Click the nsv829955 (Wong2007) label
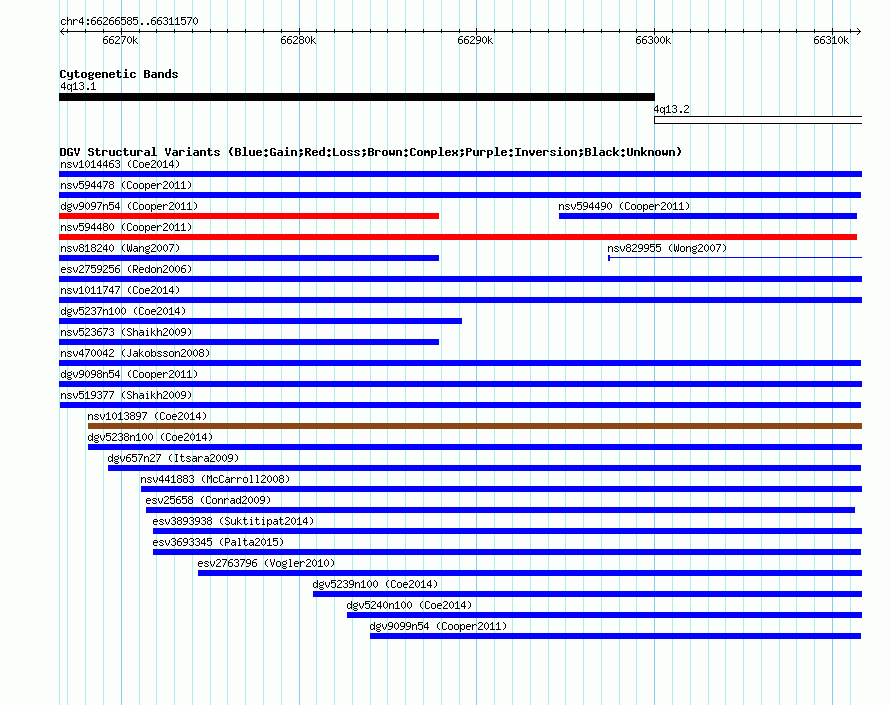 (x=667, y=248)
